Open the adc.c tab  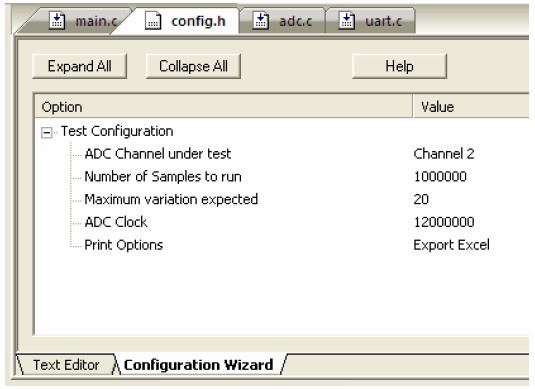283,21
